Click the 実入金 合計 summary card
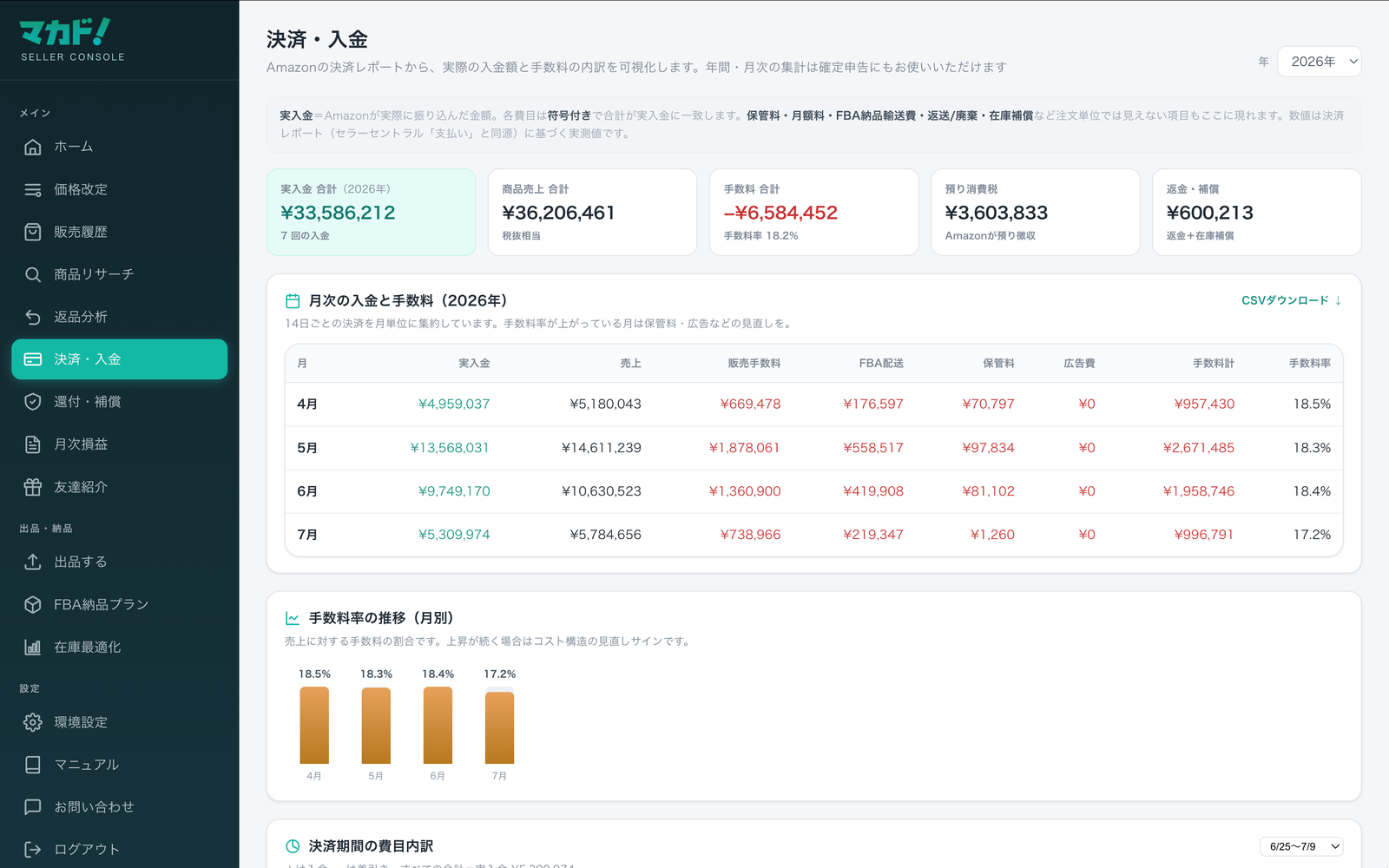The height and width of the screenshot is (868, 1389). click(371, 212)
